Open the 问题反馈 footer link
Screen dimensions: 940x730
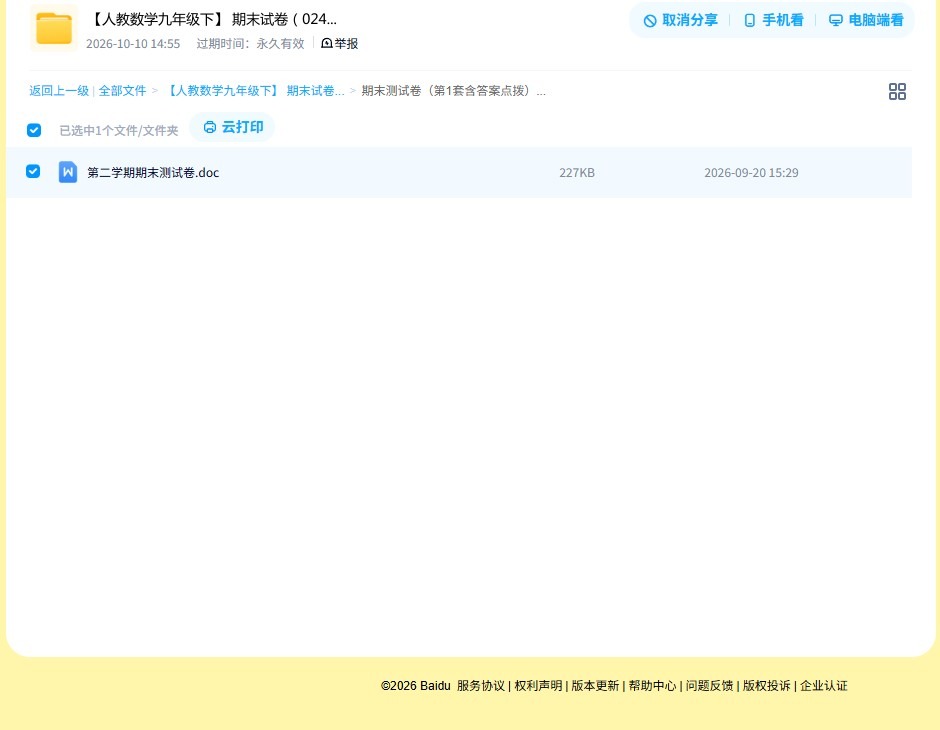pyautogui.click(x=709, y=686)
